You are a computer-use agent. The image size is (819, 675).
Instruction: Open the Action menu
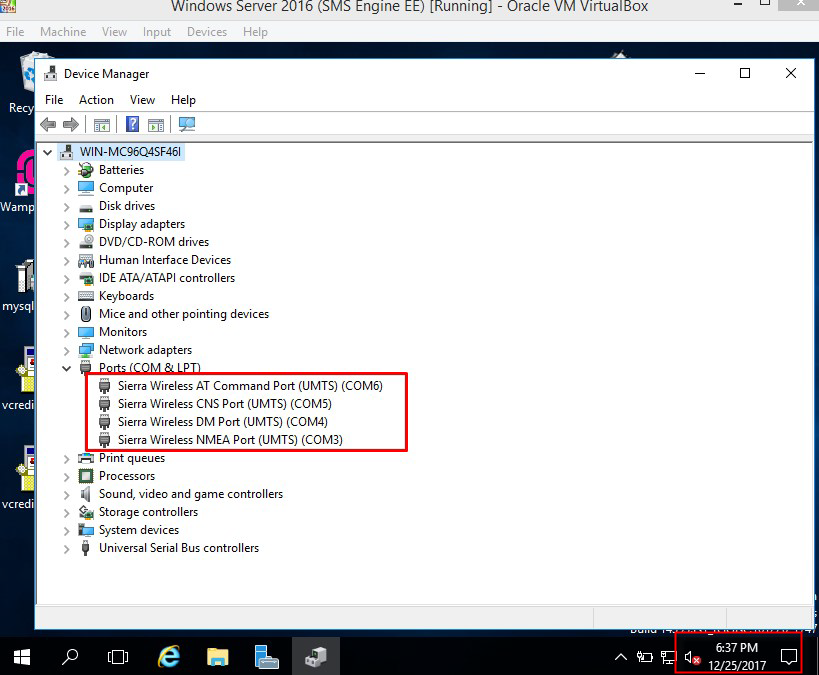96,100
